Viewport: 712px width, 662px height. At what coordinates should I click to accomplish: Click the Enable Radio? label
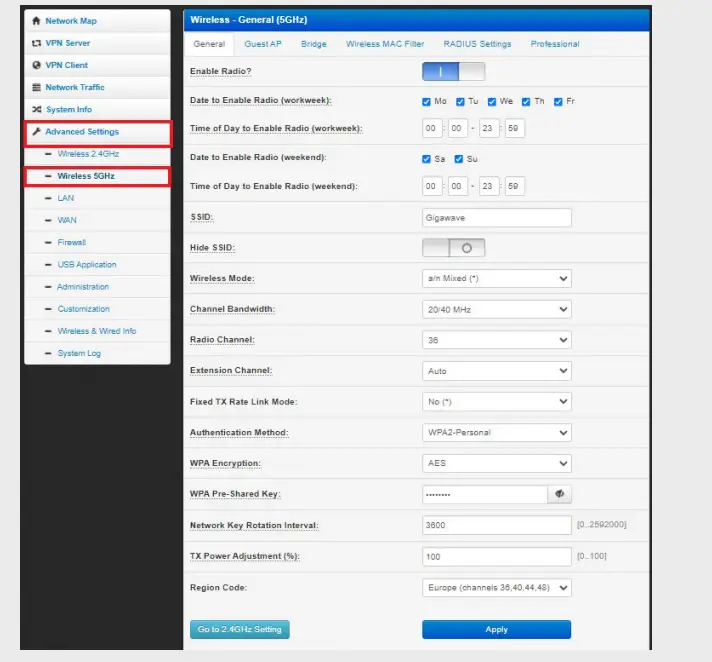coord(220,71)
